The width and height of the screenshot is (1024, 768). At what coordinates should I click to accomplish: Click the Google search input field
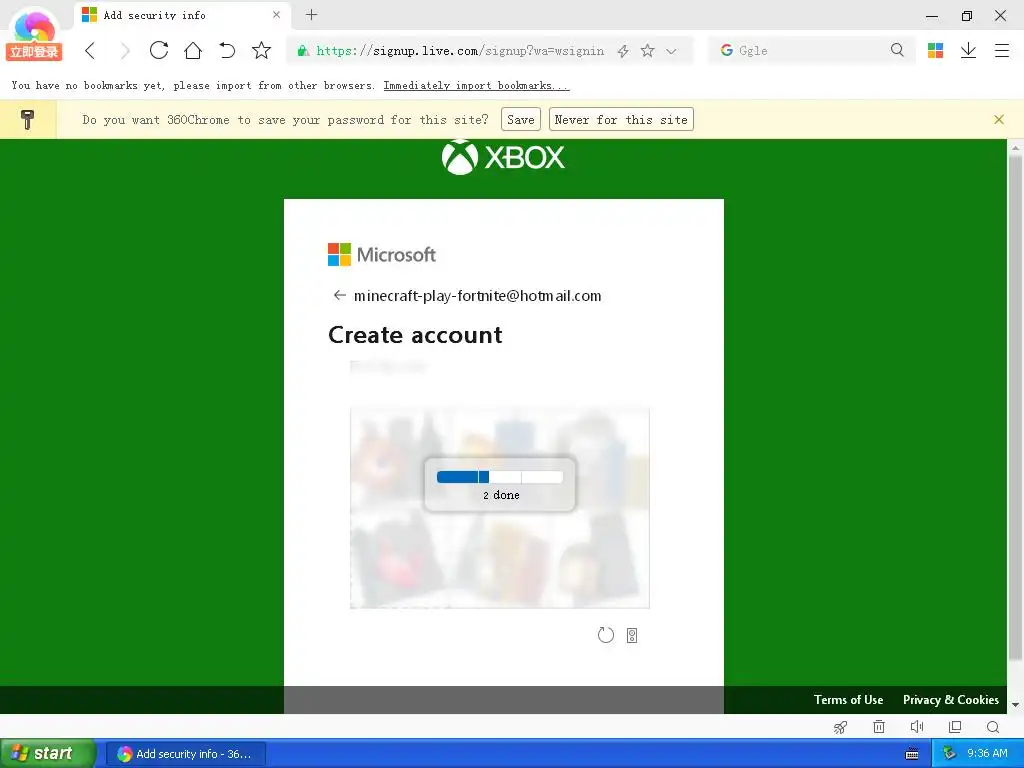click(x=810, y=50)
